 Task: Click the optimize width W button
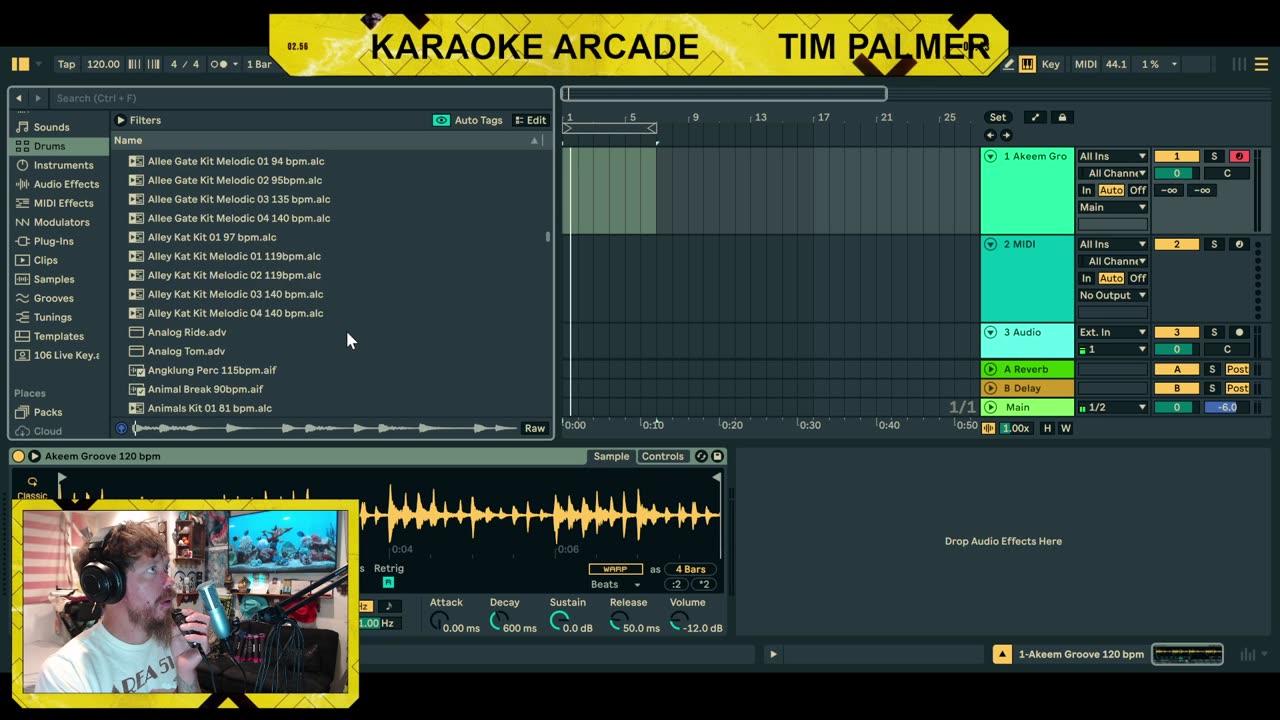coord(1065,428)
